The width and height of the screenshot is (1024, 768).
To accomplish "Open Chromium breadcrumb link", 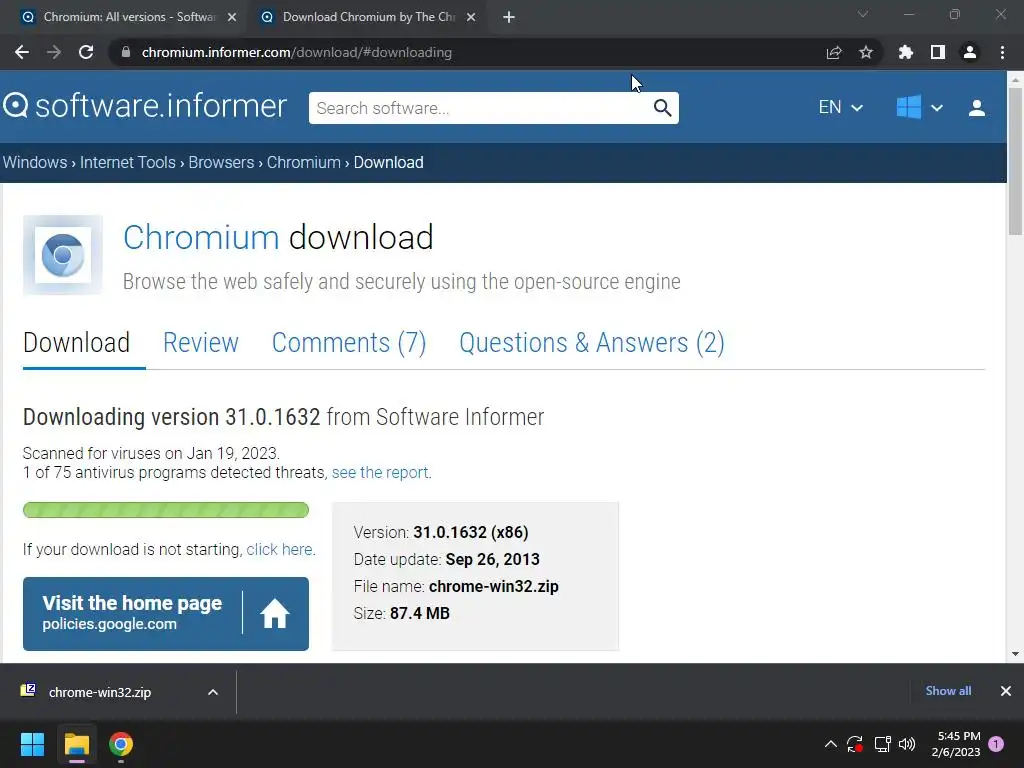I will click(304, 162).
